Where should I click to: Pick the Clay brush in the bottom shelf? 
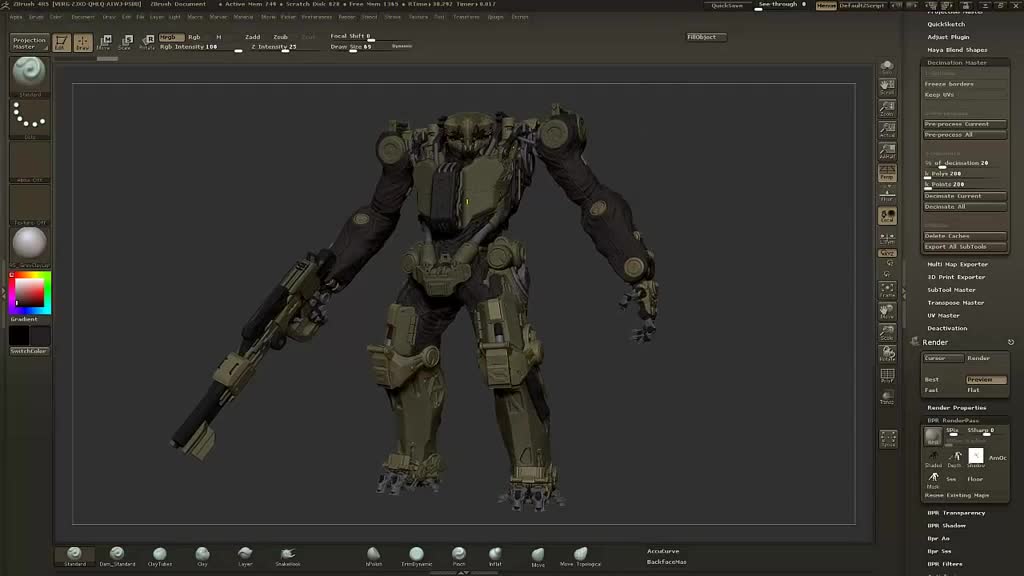coord(202,556)
